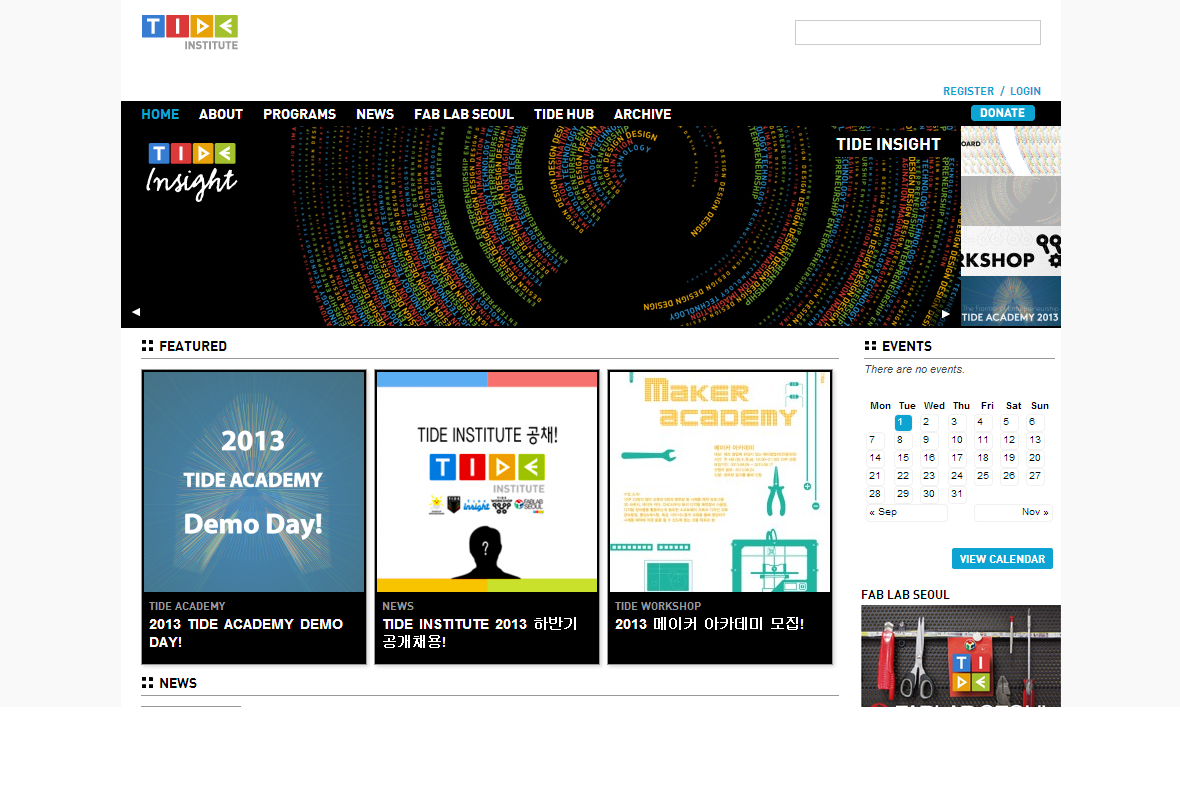Open the TIDE HUB menu item
Screen dimensions: 1180x787
point(564,114)
